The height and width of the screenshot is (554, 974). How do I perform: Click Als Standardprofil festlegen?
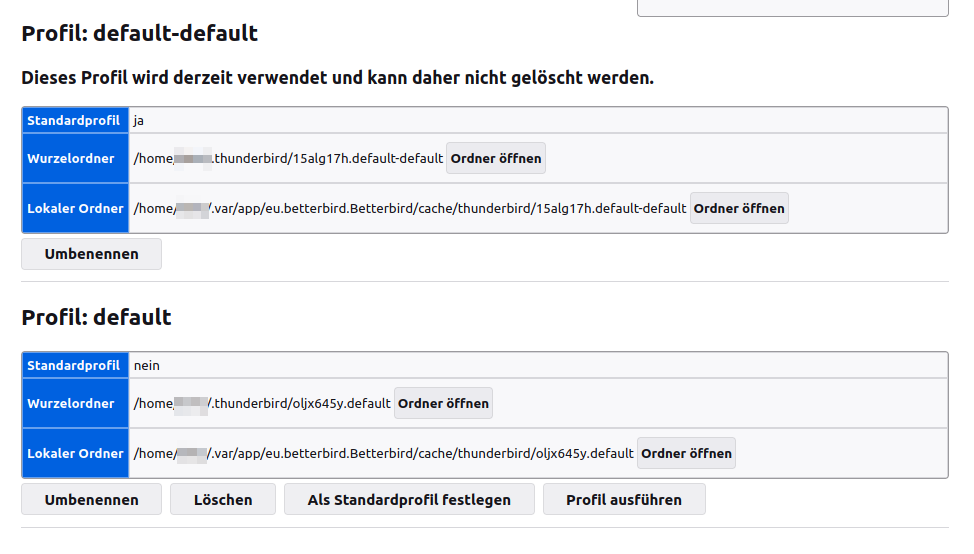[x=409, y=499]
